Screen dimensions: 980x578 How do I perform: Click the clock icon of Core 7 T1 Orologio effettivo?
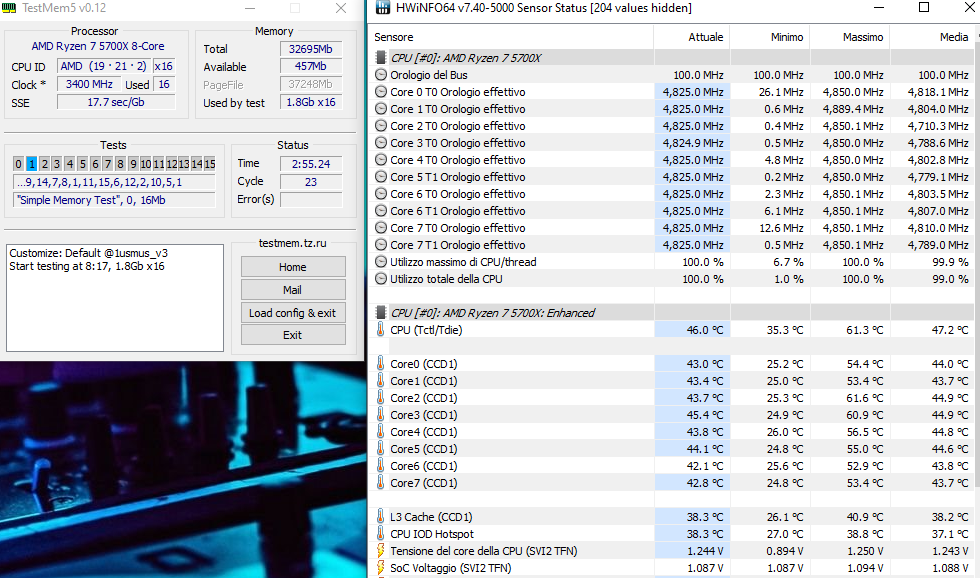[381, 244]
